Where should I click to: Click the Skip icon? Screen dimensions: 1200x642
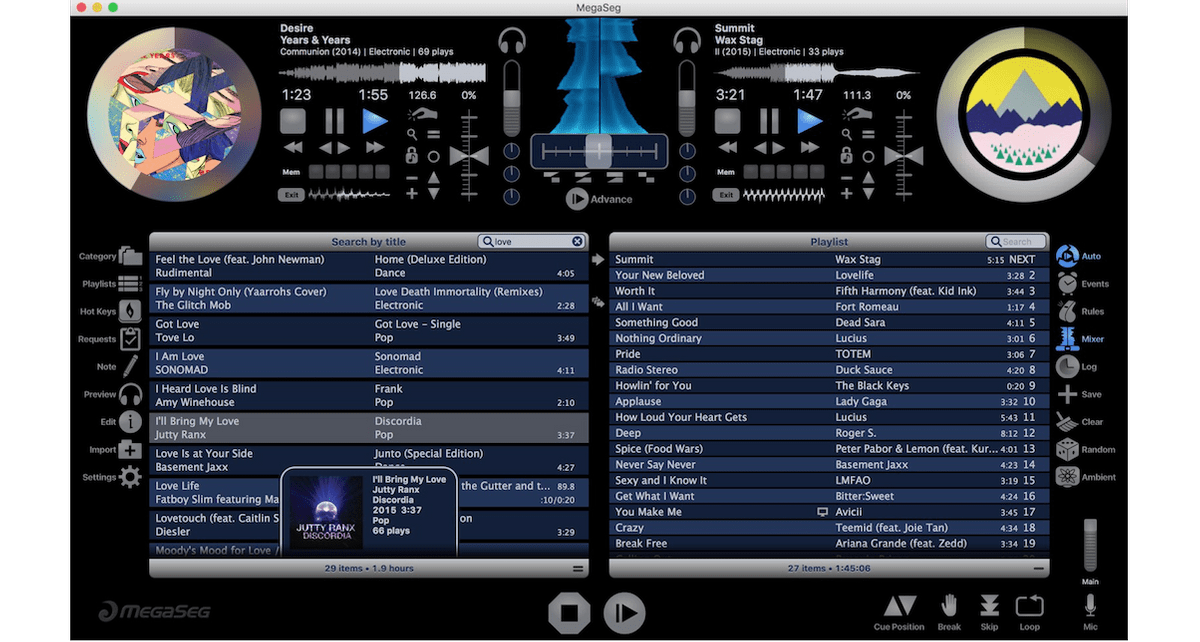pos(989,605)
